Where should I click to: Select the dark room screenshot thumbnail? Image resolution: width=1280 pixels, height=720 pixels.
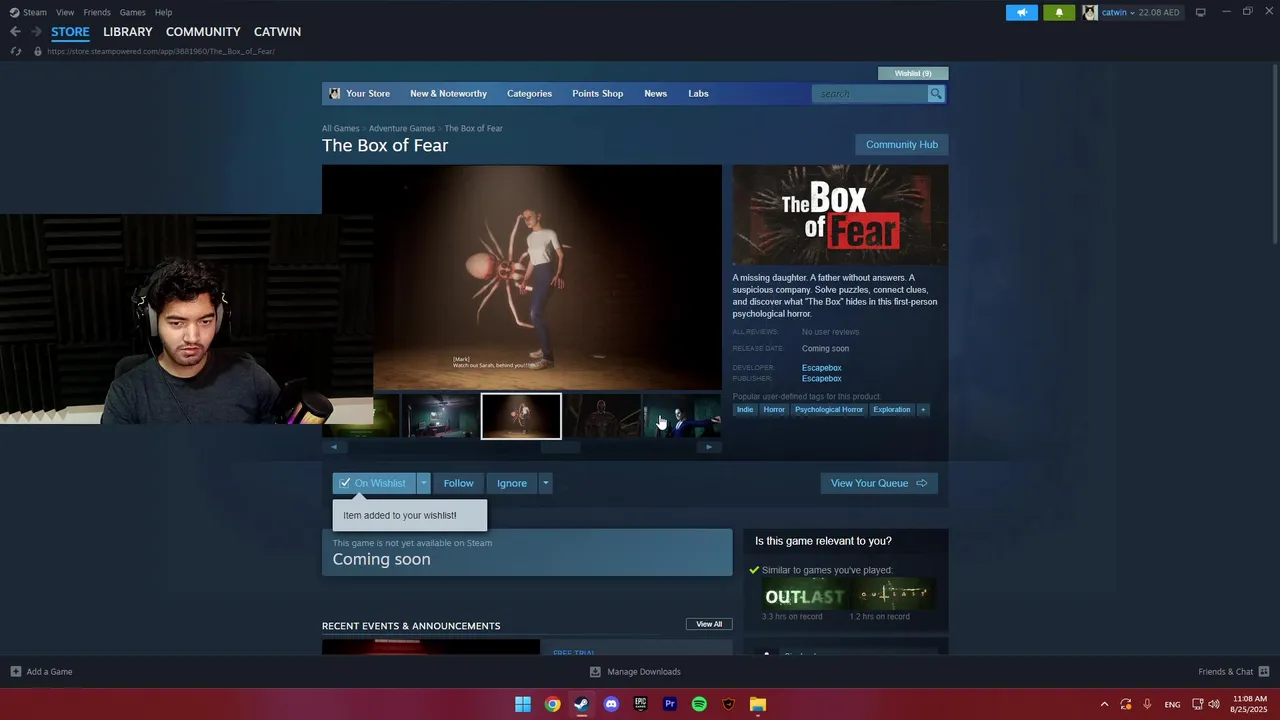point(440,417)
